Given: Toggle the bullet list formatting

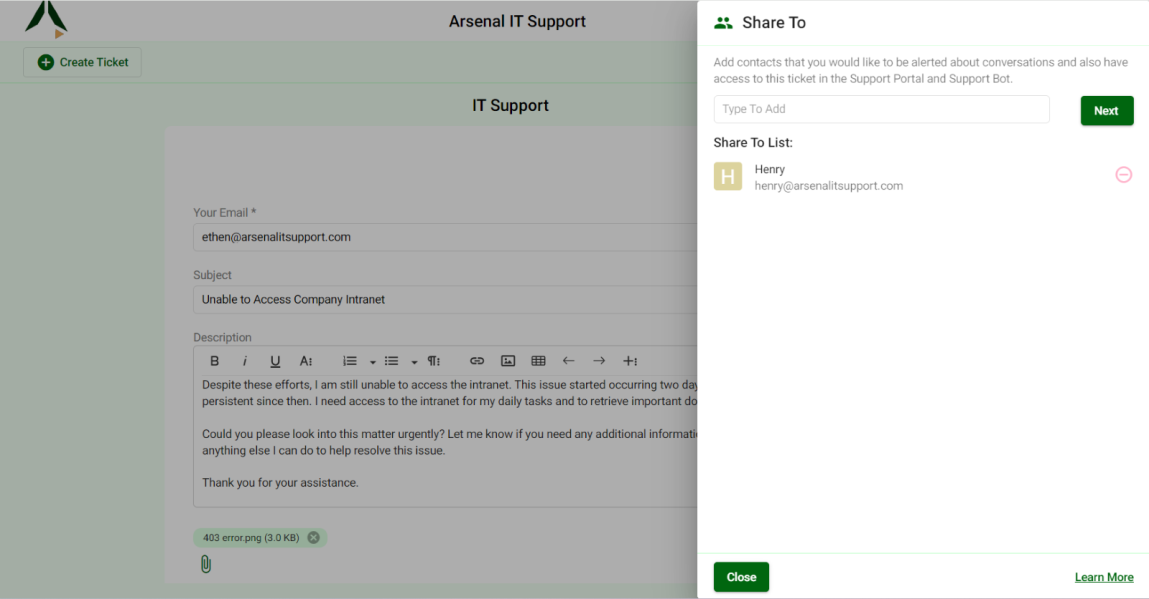Looking at the screenshot, I should [x=391, y=361].
